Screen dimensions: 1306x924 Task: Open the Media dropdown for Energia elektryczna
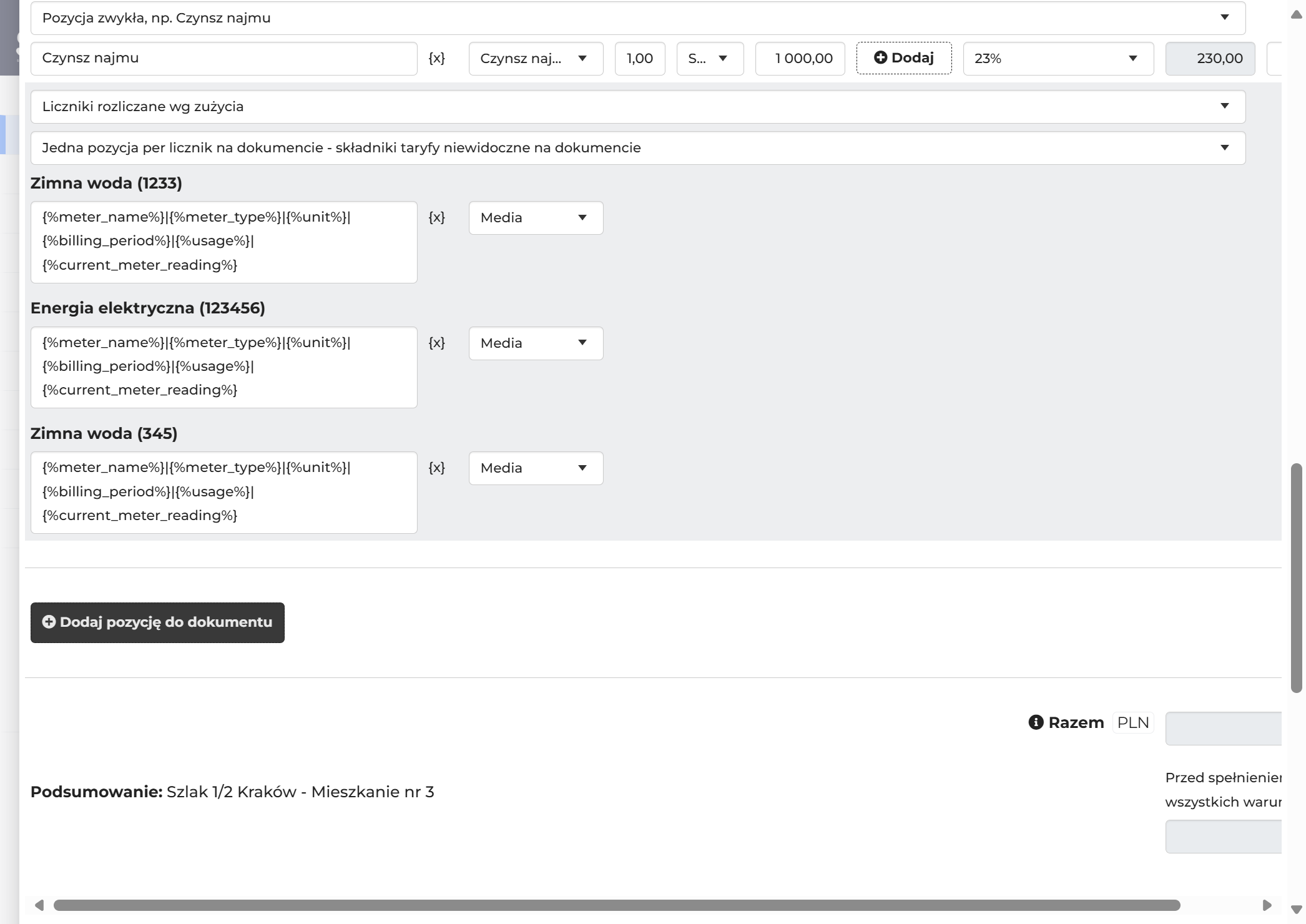(x=536, y=343)
